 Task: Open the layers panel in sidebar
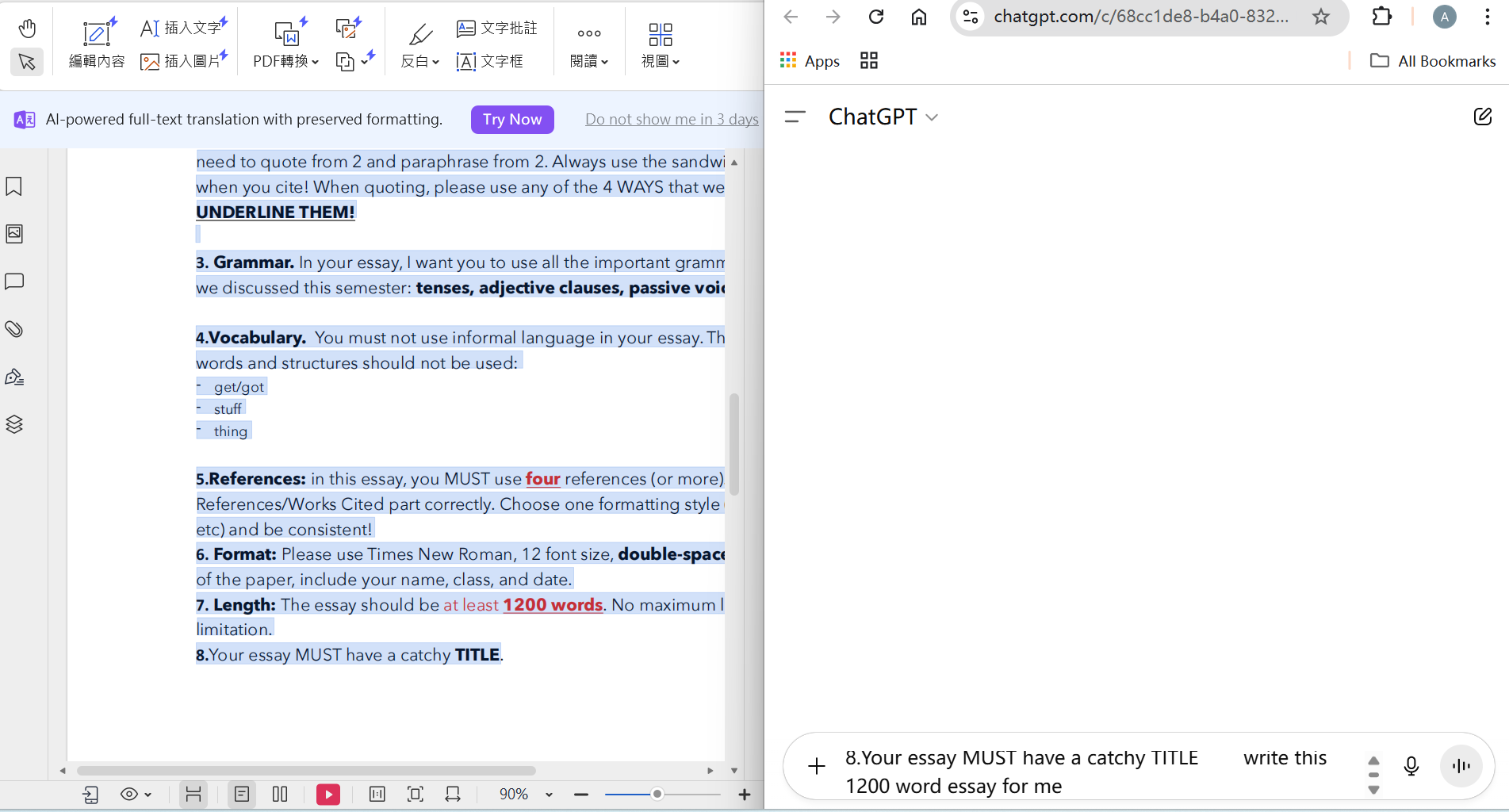(x=14, y=424)
